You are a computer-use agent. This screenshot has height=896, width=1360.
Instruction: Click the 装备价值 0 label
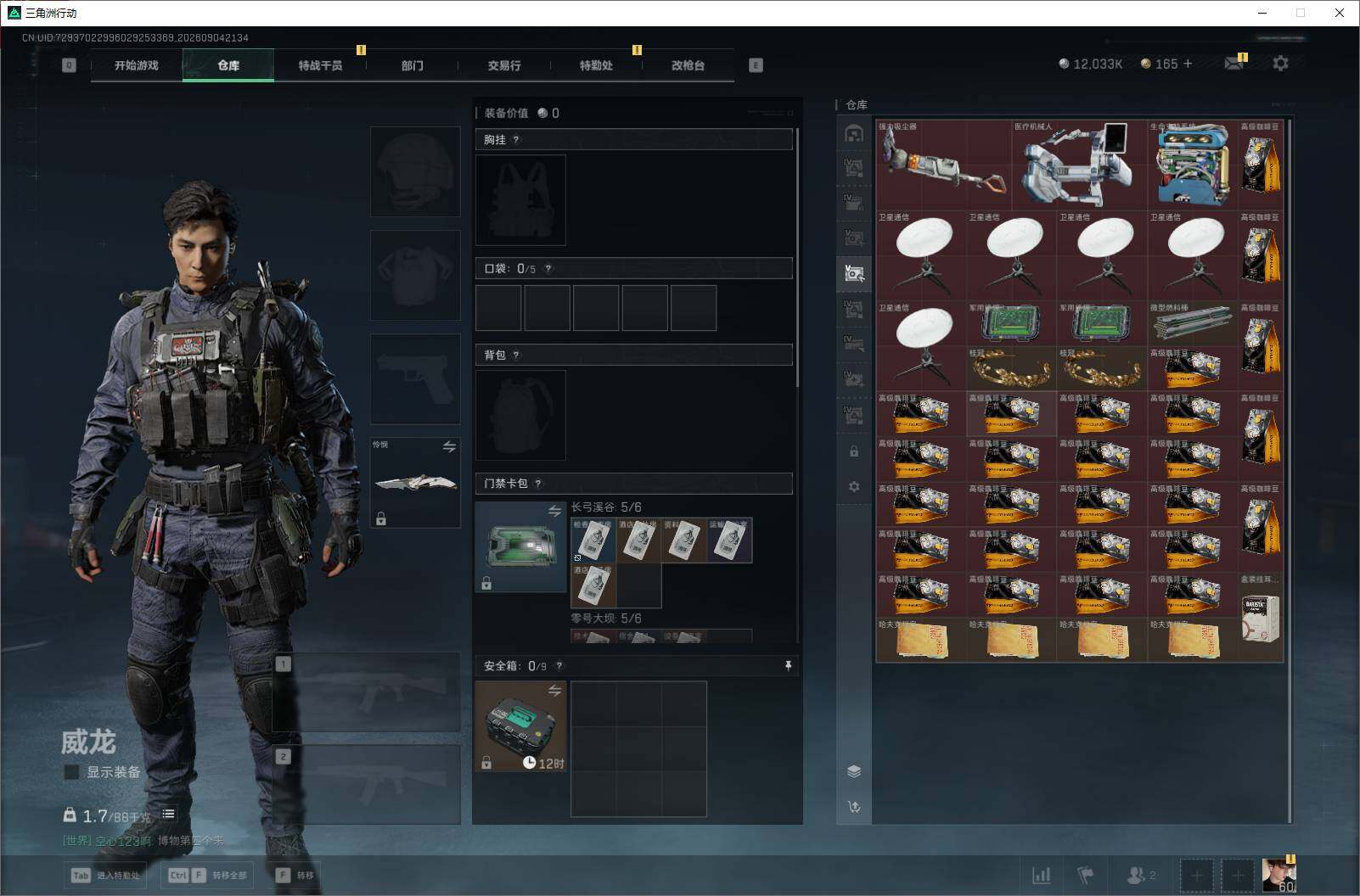pos(521,113)
